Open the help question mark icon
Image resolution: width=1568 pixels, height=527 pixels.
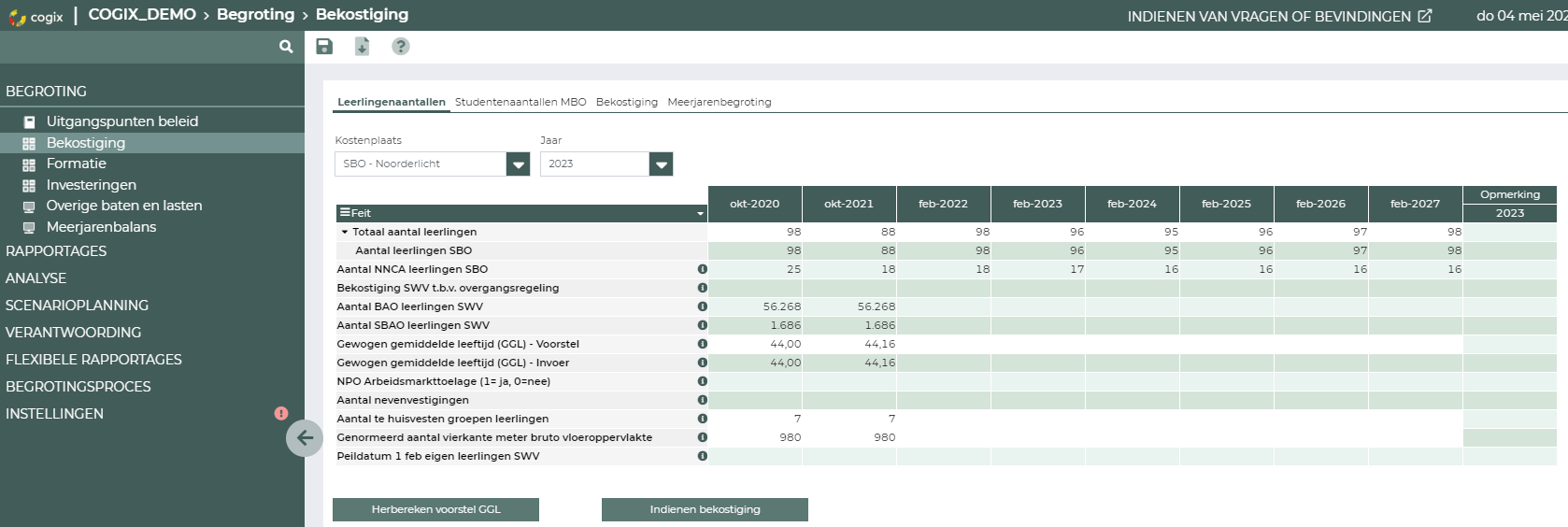coord(400,47)
